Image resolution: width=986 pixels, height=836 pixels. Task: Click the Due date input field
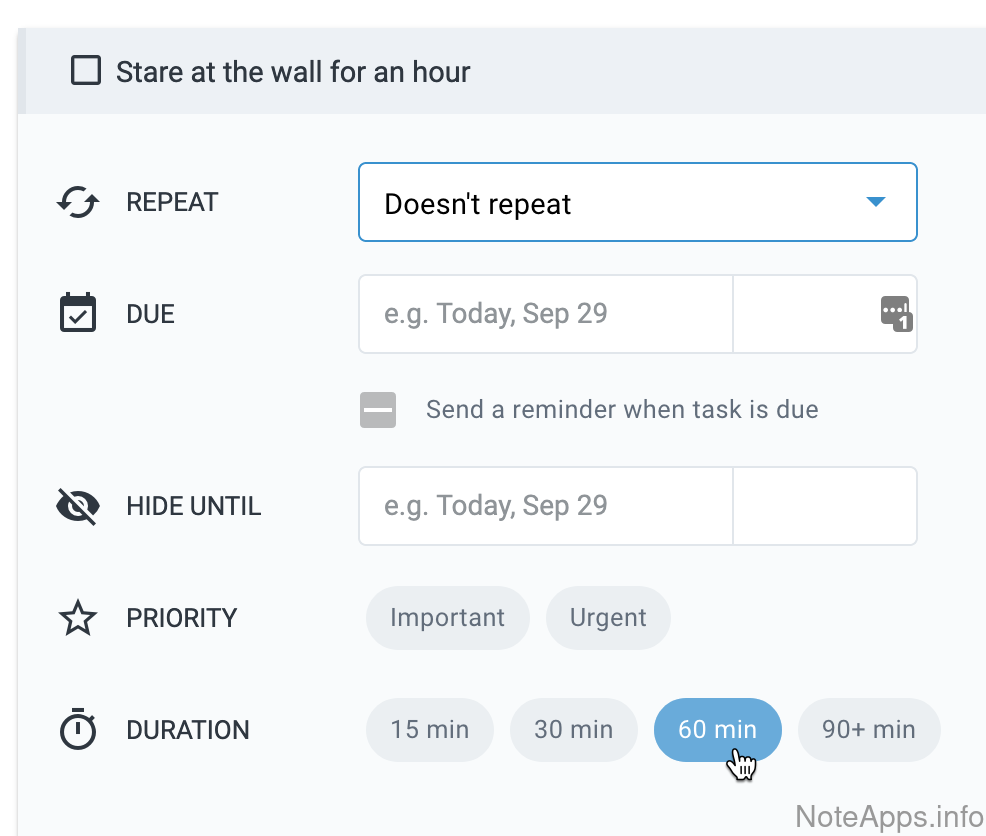(545, 314)
